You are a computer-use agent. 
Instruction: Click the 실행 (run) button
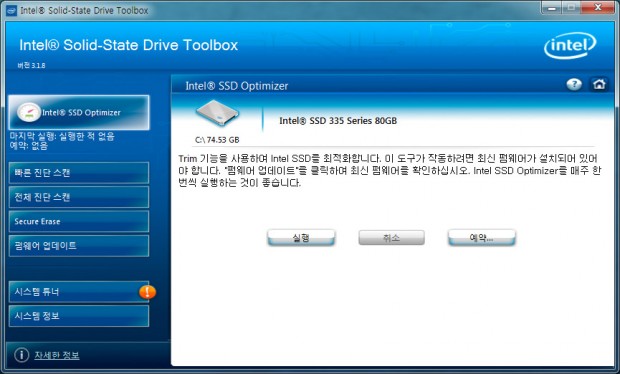301,238
